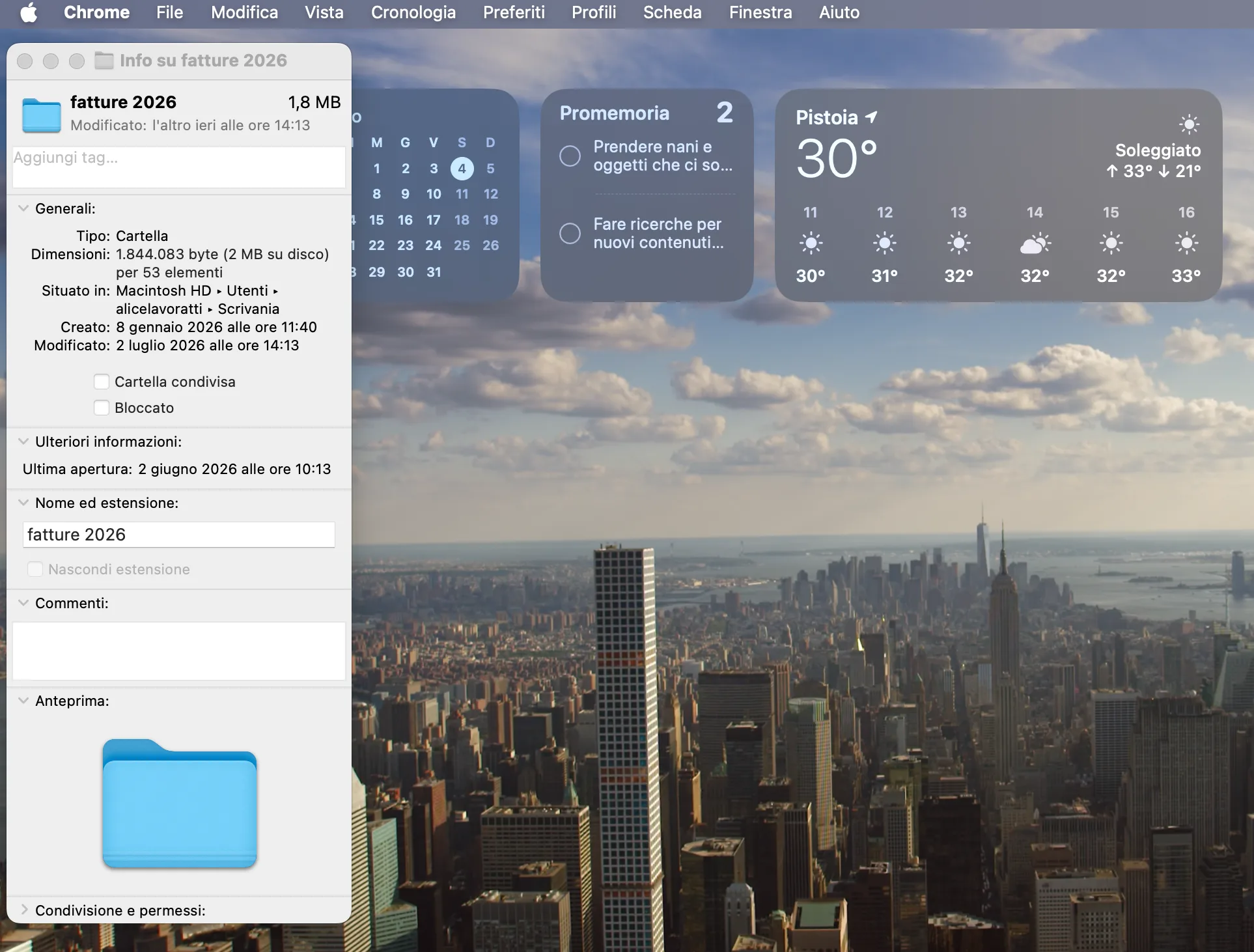1254x952 pixels.
Task: Click the Scrivania path component
Action: pos(249,309)
